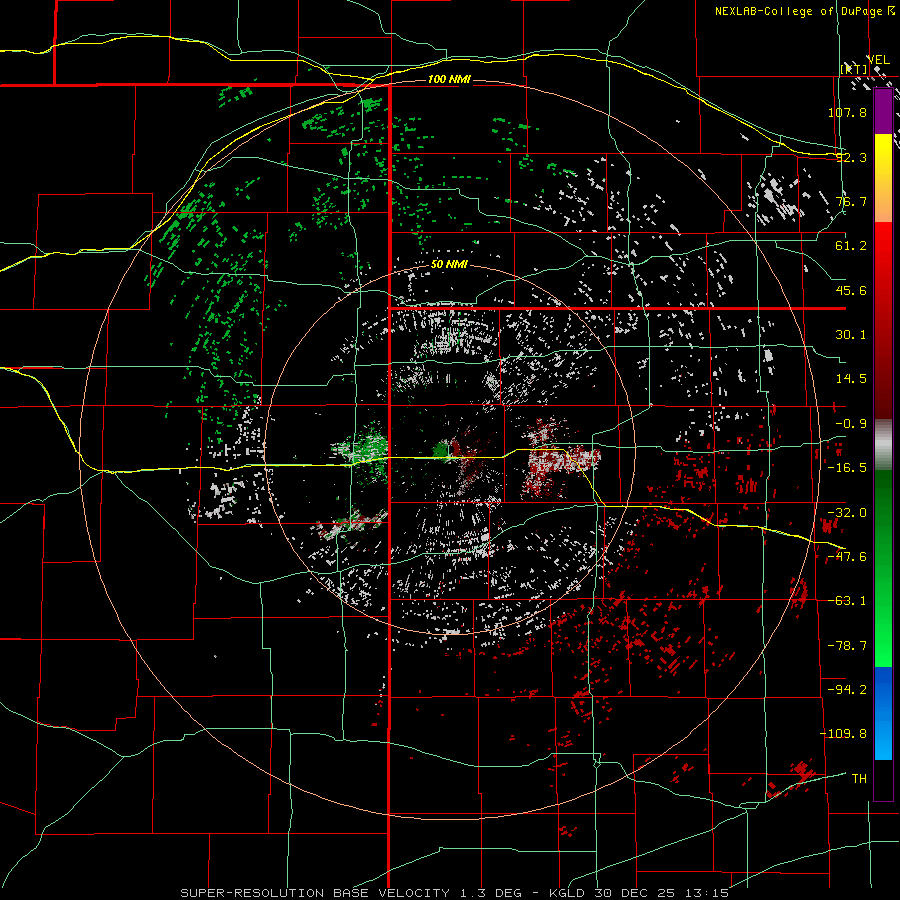Click the -16.5 scale value
The height and width of the screenshot is (900, 900).
(x=847, y=468)
